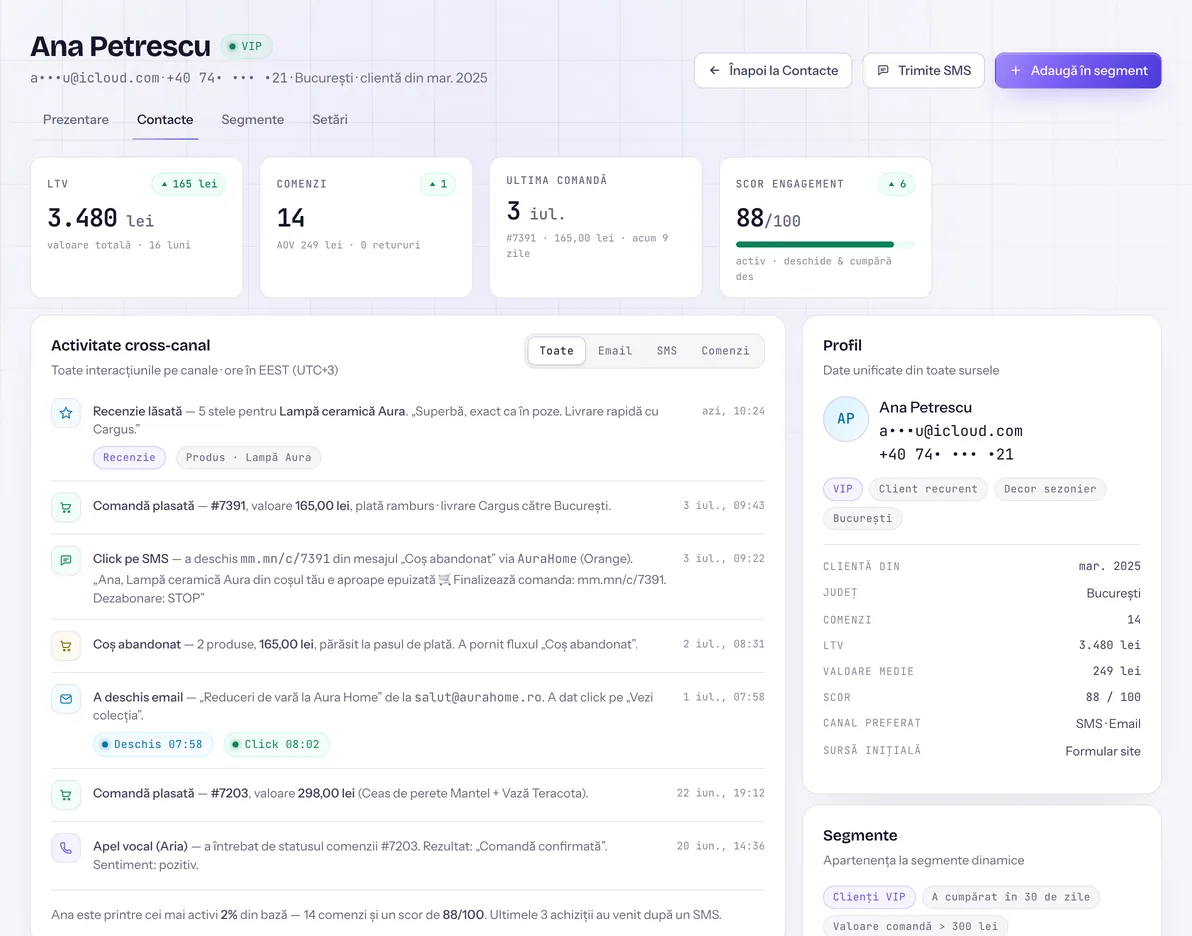Click the VIP tag in the Profil card
Viewport: 1192px width, 936px height.
842,489
